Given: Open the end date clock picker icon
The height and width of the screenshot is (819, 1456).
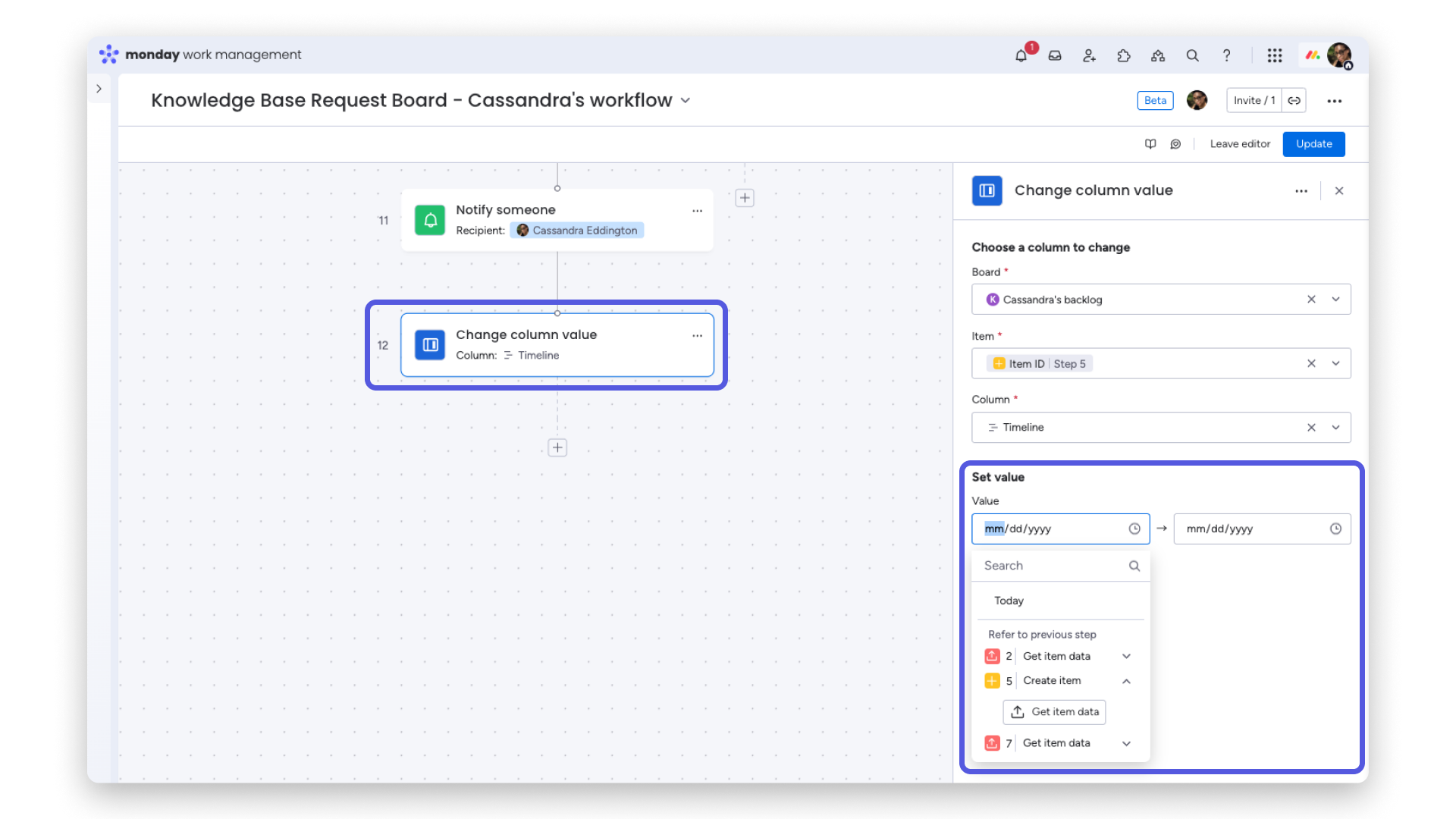Looking at the screenshot, I should tap(1335, 529).
